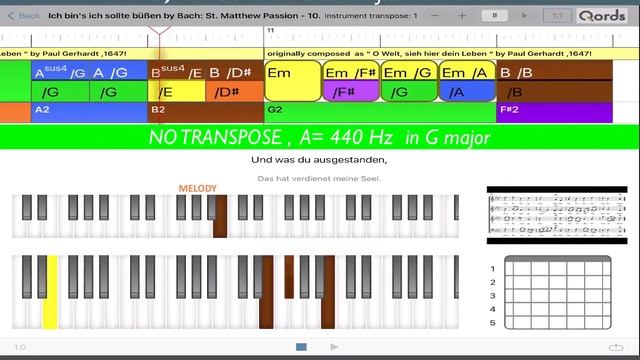640x360 pixels.
Task: Increase instrument transpose with plus button
Action: tap(462, 16)
